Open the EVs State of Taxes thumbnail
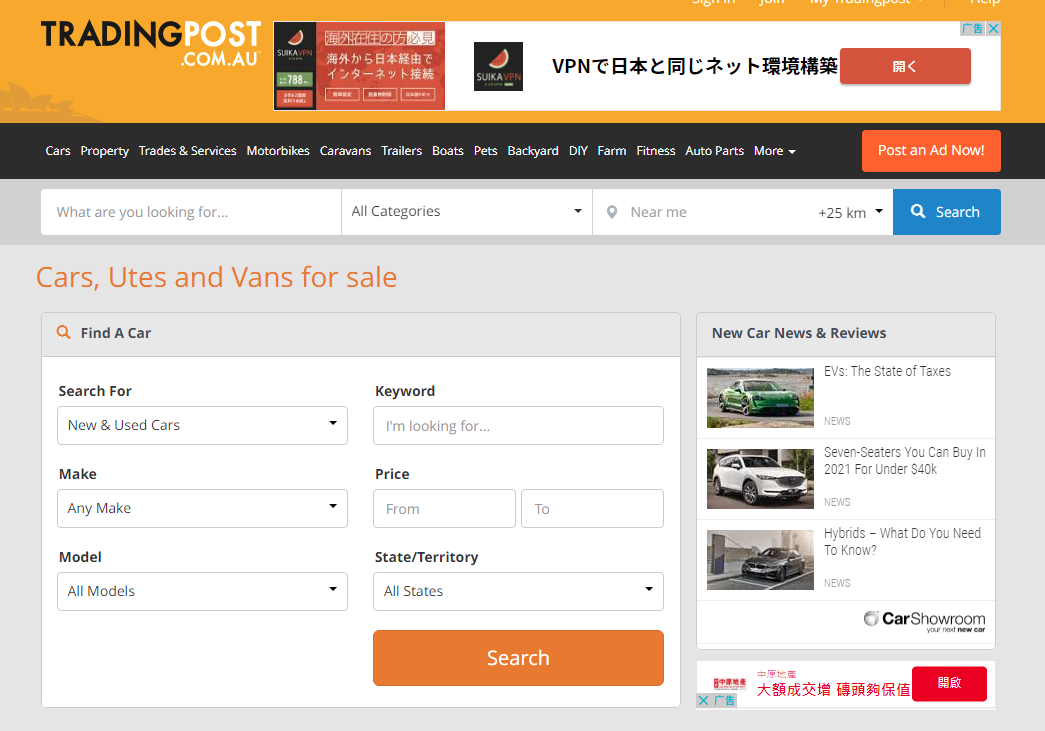The image size is (1045, 731). coord(760,397)
